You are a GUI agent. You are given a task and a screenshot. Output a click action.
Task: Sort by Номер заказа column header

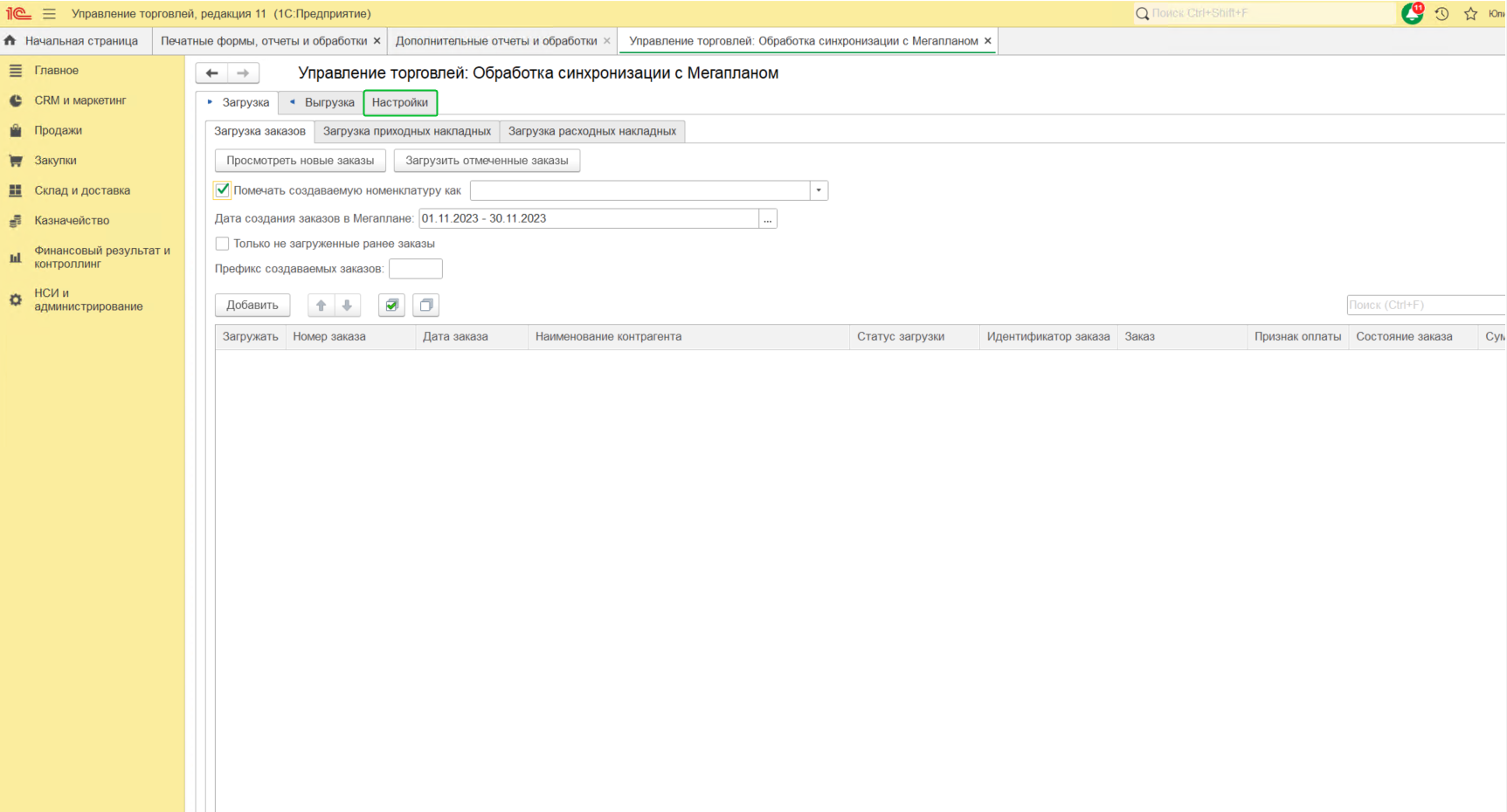pos(351,337)
